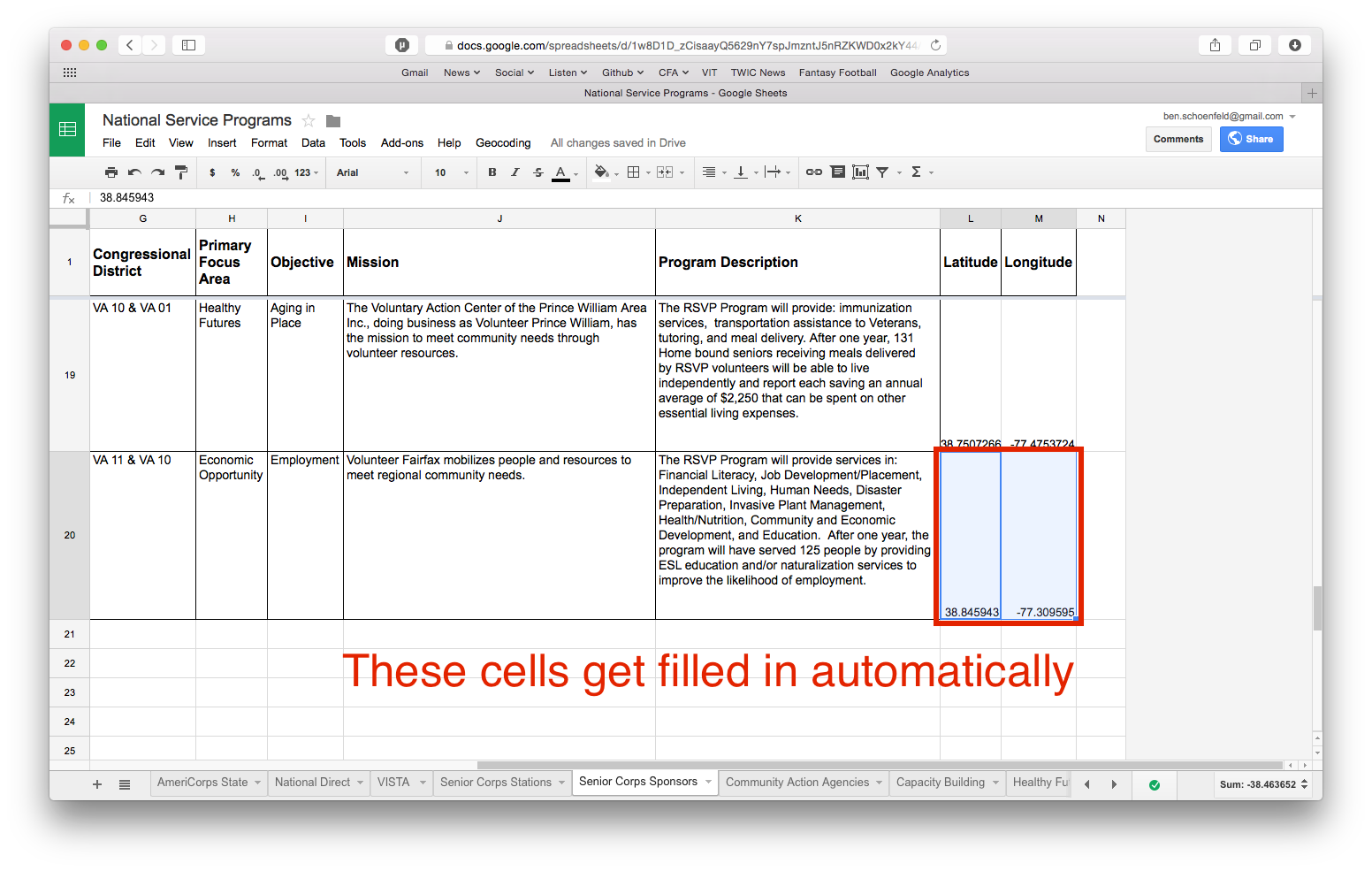Redo the last undone action

click(157, 172)
